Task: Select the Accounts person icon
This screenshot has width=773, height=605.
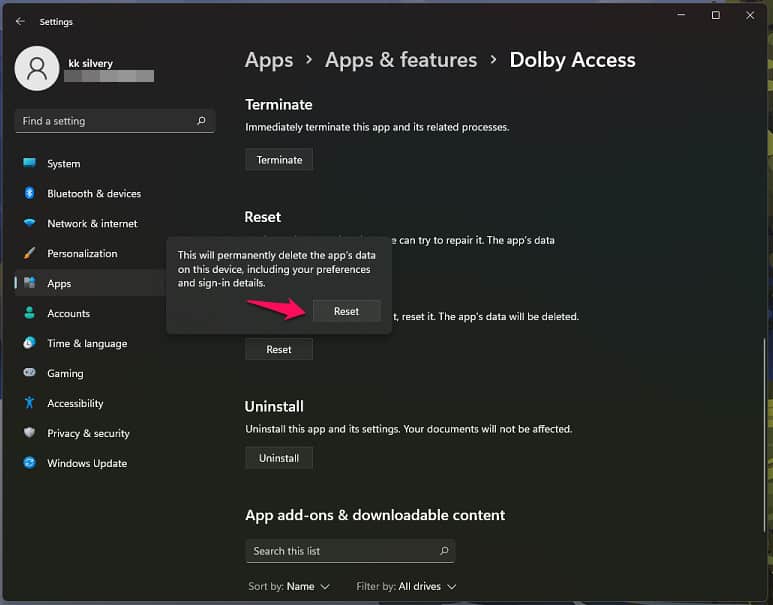Action: coord(30,313)
